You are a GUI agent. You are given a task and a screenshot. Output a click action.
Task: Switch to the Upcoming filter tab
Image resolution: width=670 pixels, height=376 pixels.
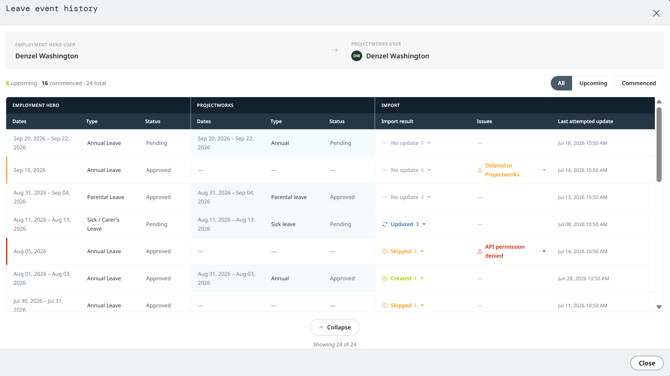[593, 83]
